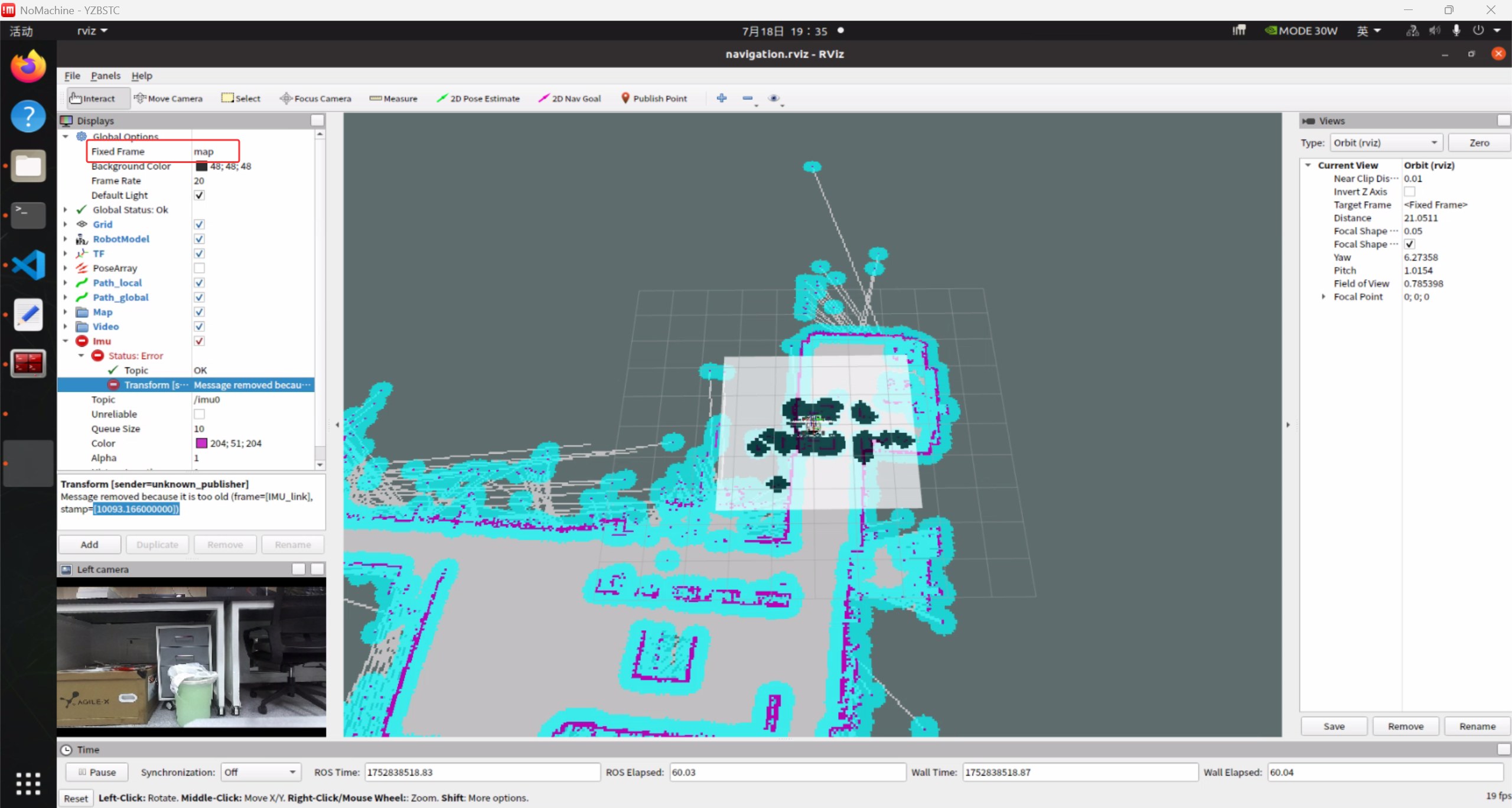Open the Synchronization dropdown

(260, 772)
